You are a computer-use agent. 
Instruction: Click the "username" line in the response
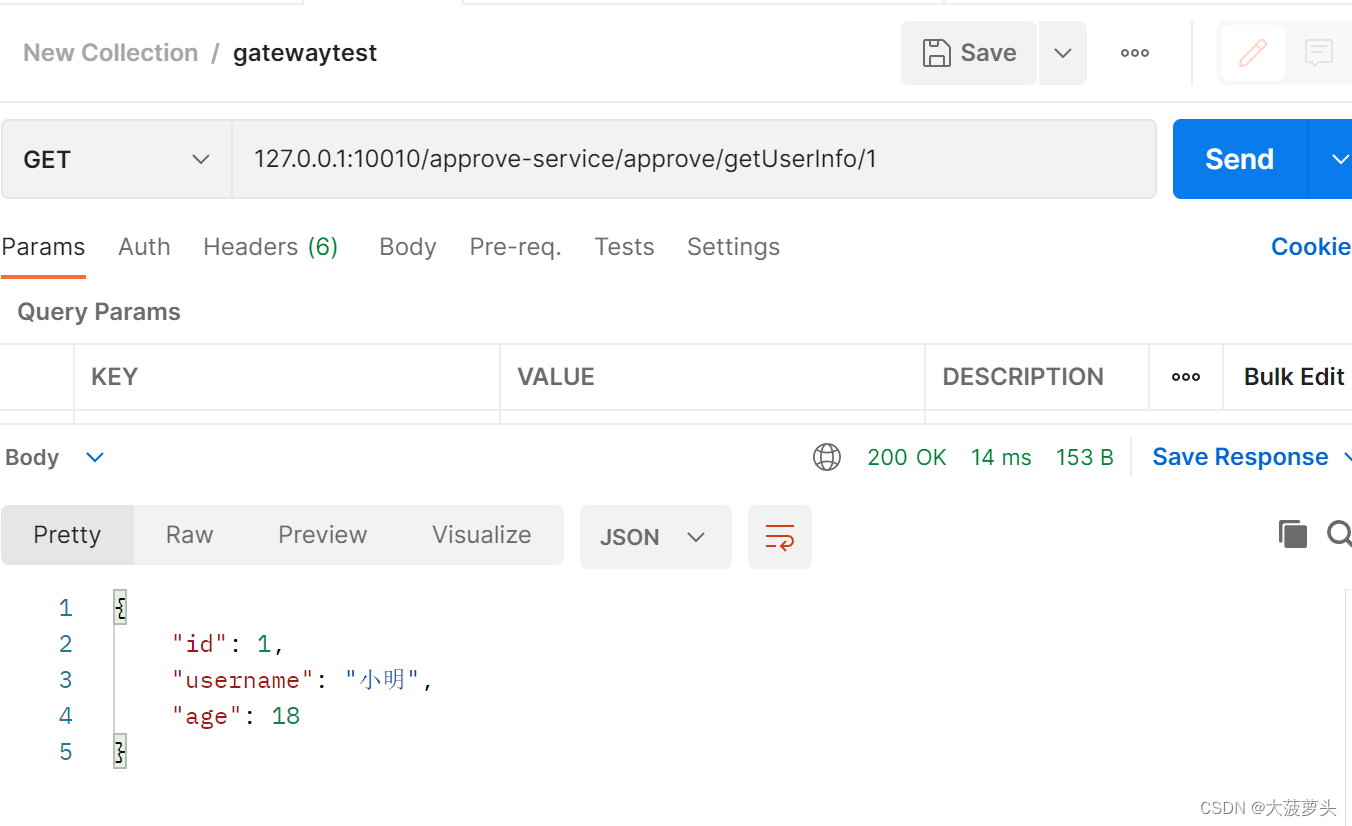tap(303, 680)
